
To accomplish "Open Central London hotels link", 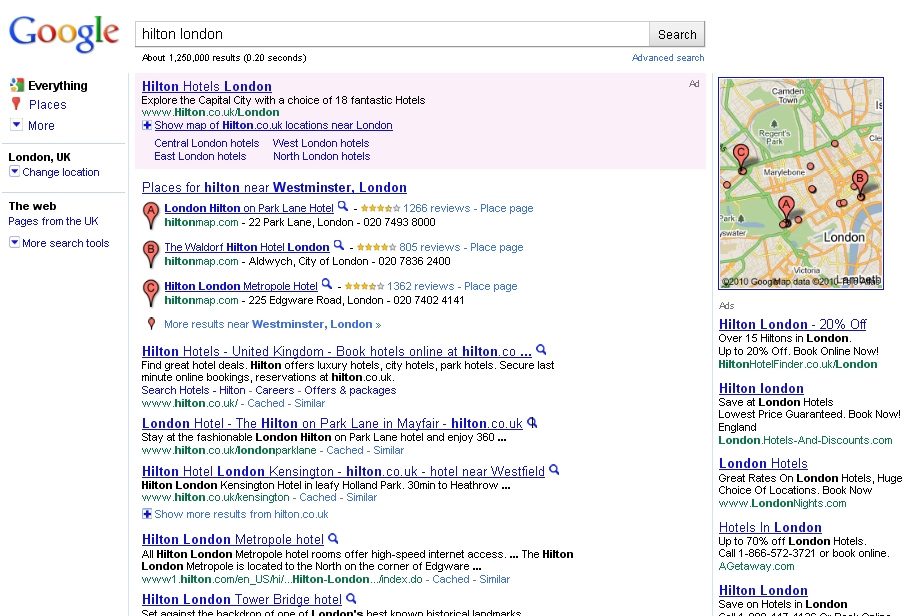I will (206, 143).
